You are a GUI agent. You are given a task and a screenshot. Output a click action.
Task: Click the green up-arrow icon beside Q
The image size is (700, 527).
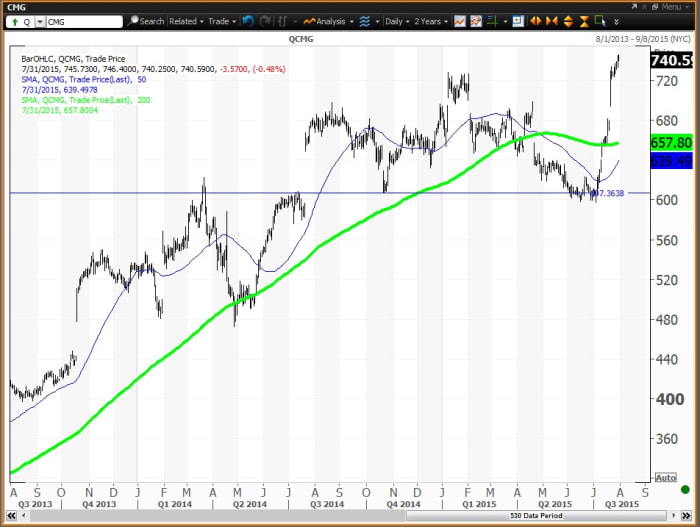point(15,22)
